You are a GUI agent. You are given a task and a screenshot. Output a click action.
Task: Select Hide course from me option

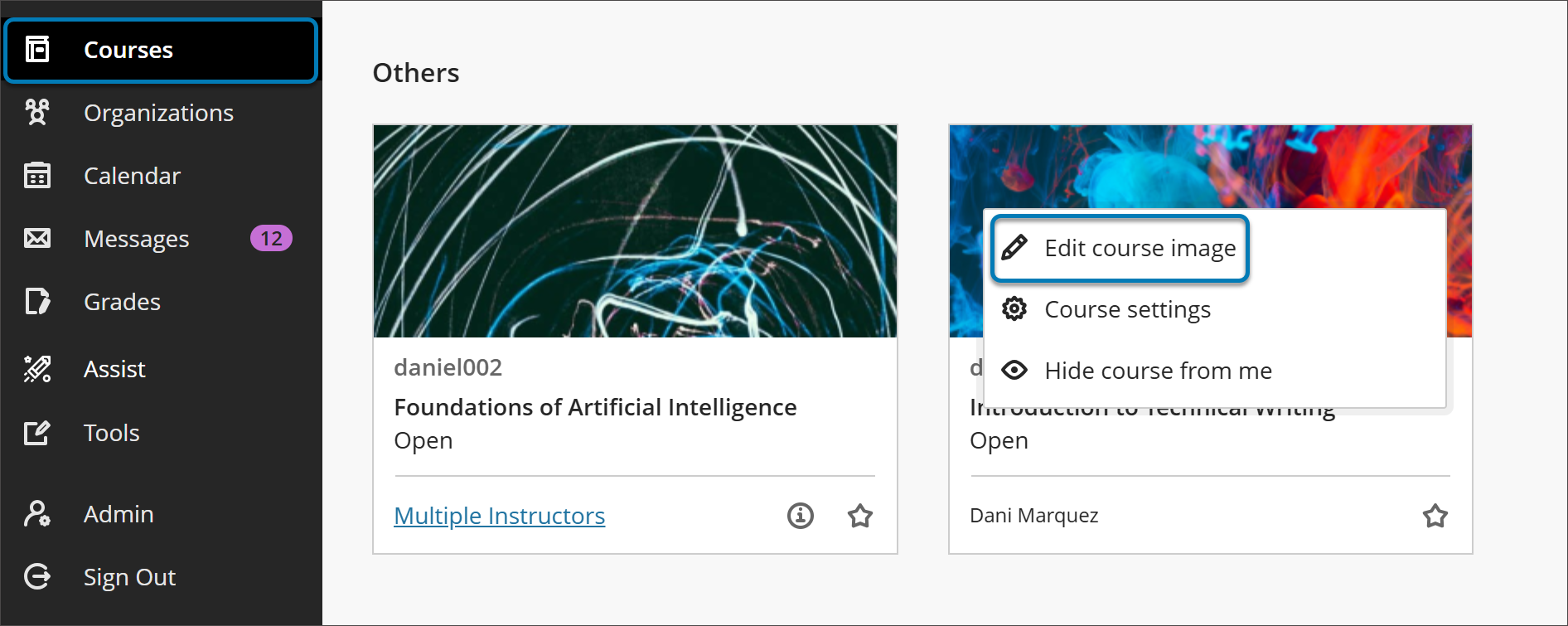[x=1157, y=371]
